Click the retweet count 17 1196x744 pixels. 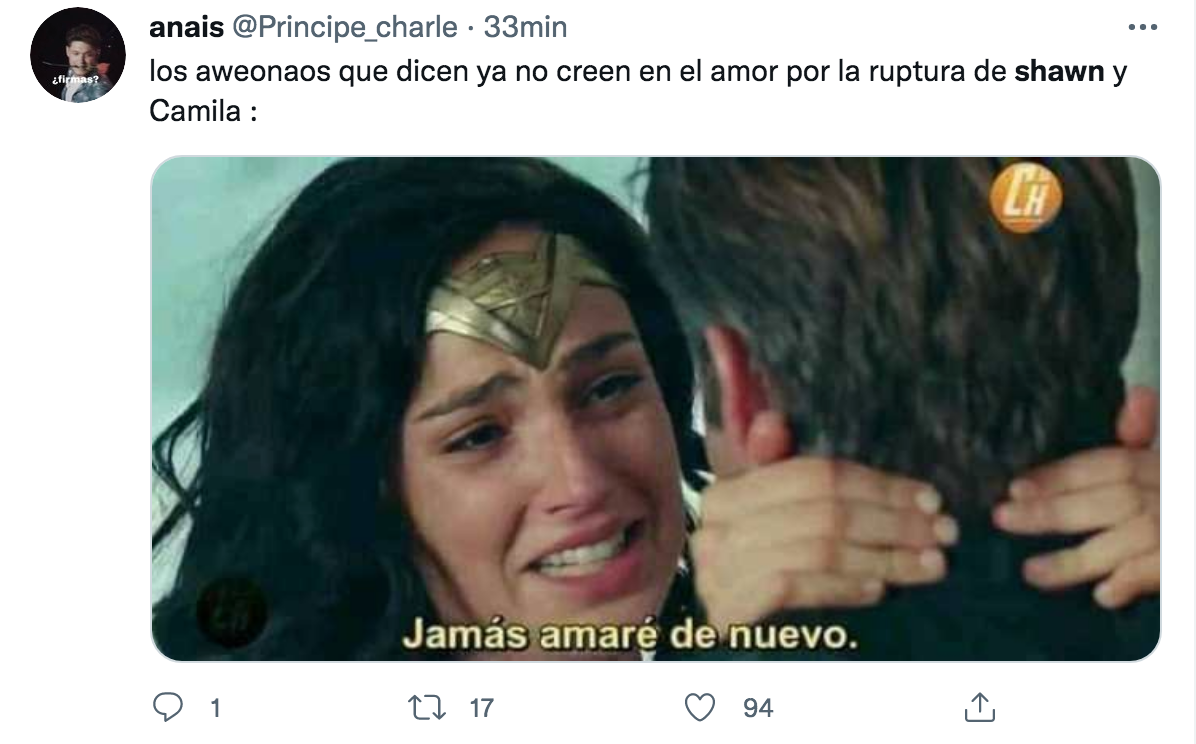pyautogui.click(x=481, y=708)
